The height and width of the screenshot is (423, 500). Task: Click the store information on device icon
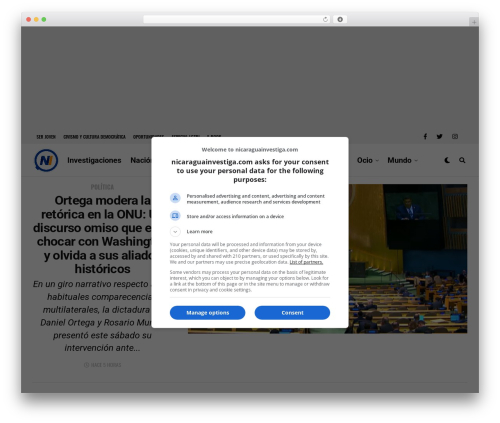point(175,216)
